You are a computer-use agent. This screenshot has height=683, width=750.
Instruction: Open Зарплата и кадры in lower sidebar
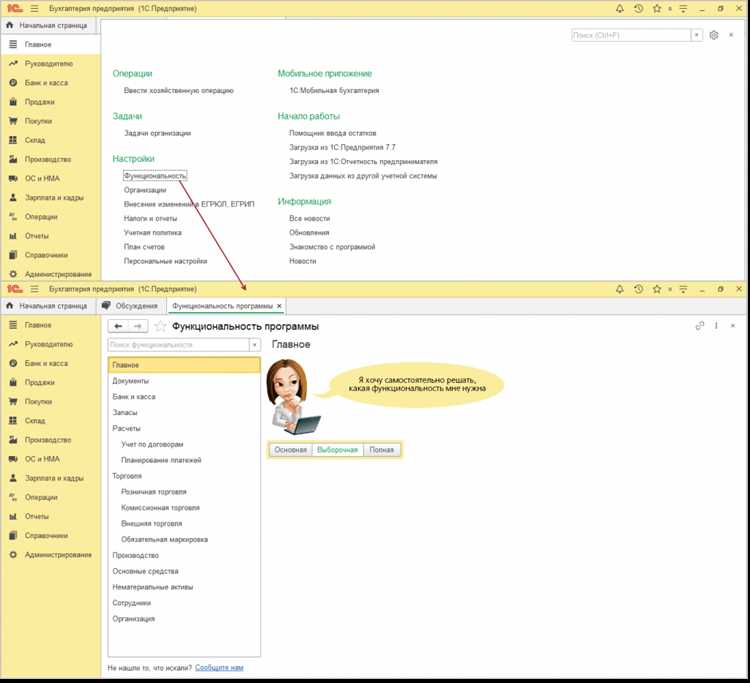[x=54, y=478]
